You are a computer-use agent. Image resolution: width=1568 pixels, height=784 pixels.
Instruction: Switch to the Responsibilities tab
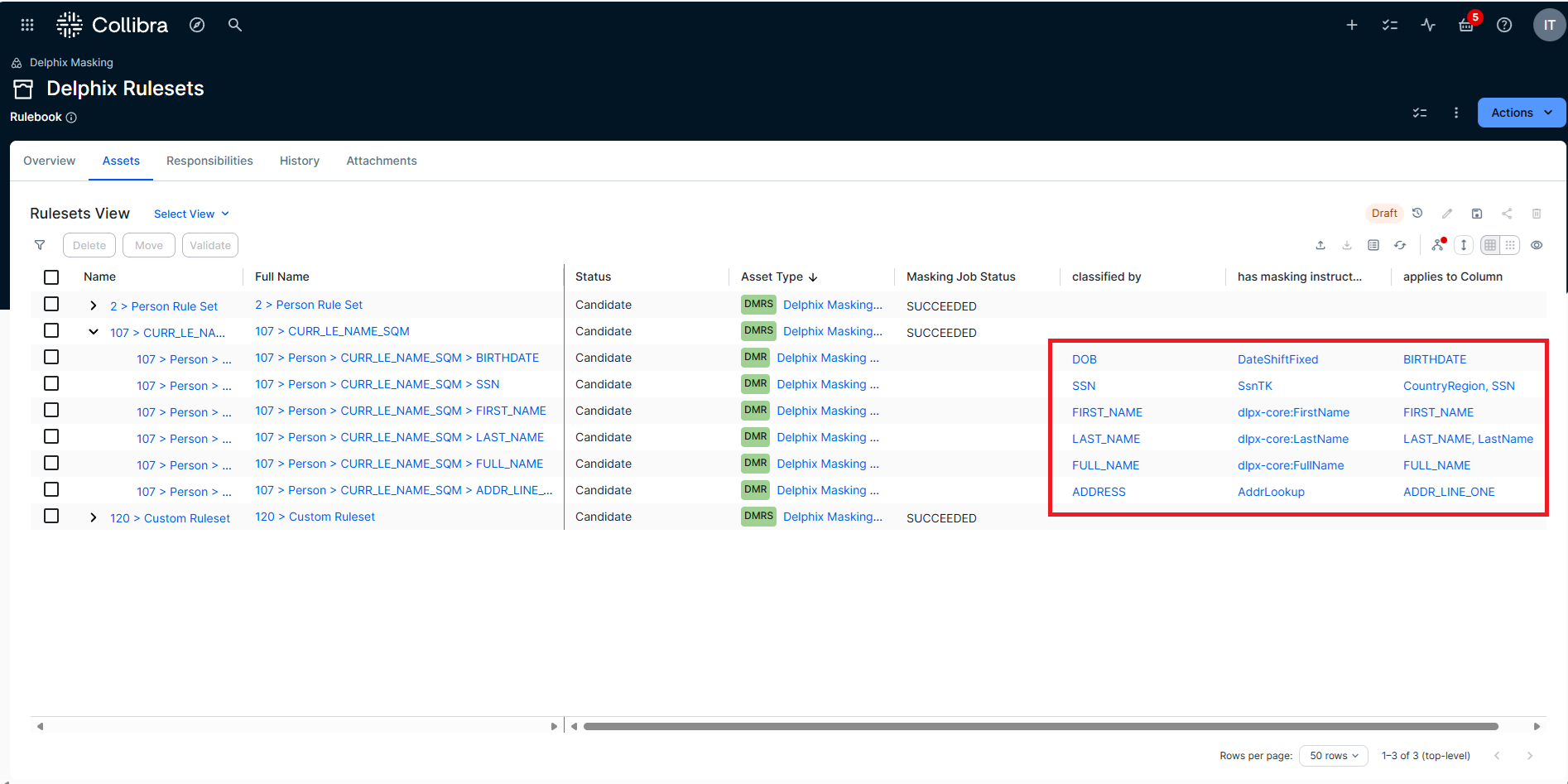(x=209, y=161)
